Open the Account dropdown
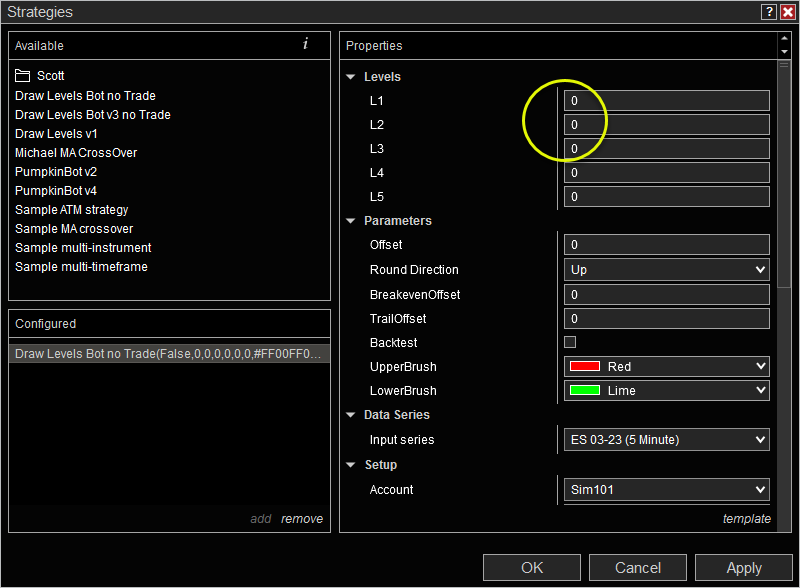This screenshot has height=588, width=800. (666, 489)
